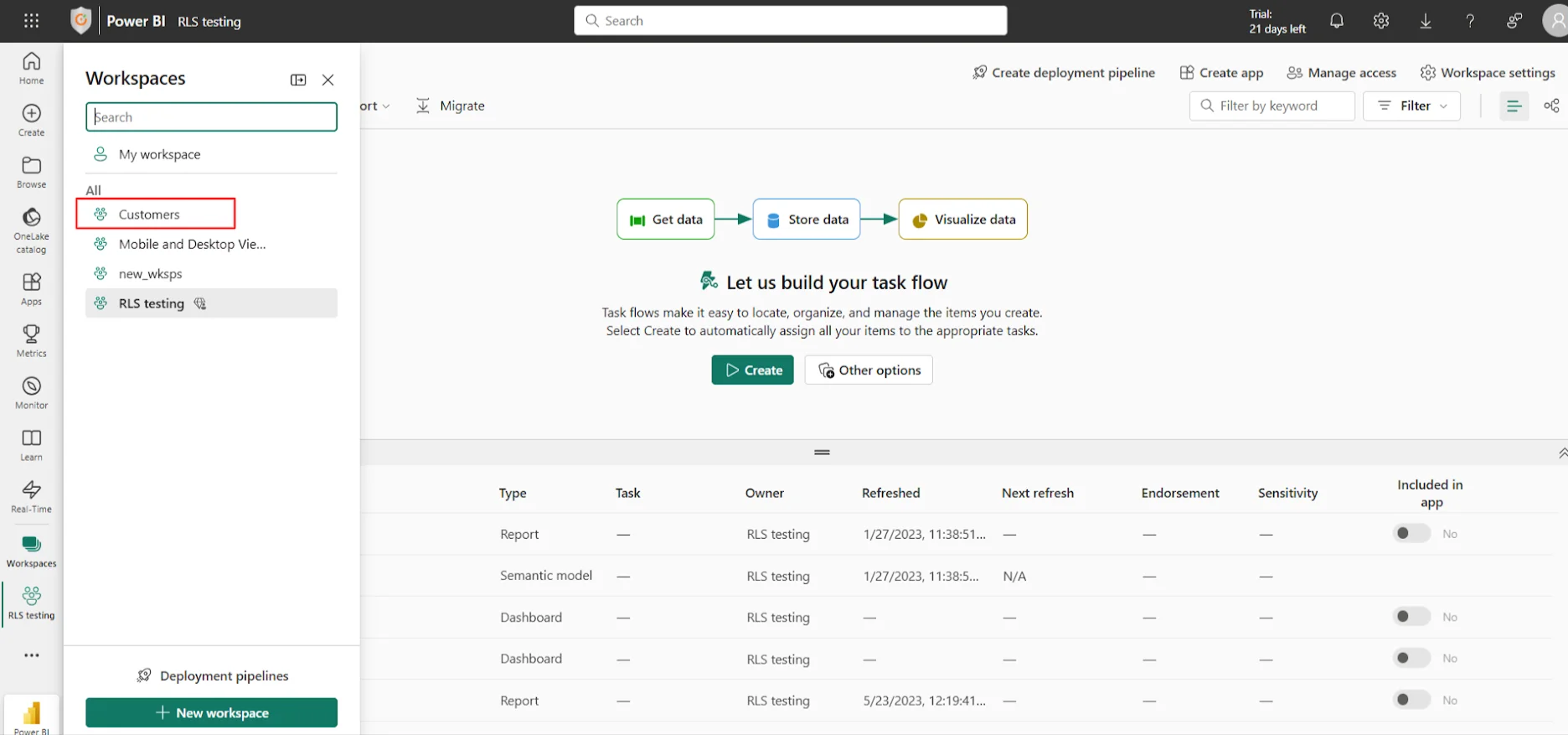Switch to list view icon

[1514, 106]
